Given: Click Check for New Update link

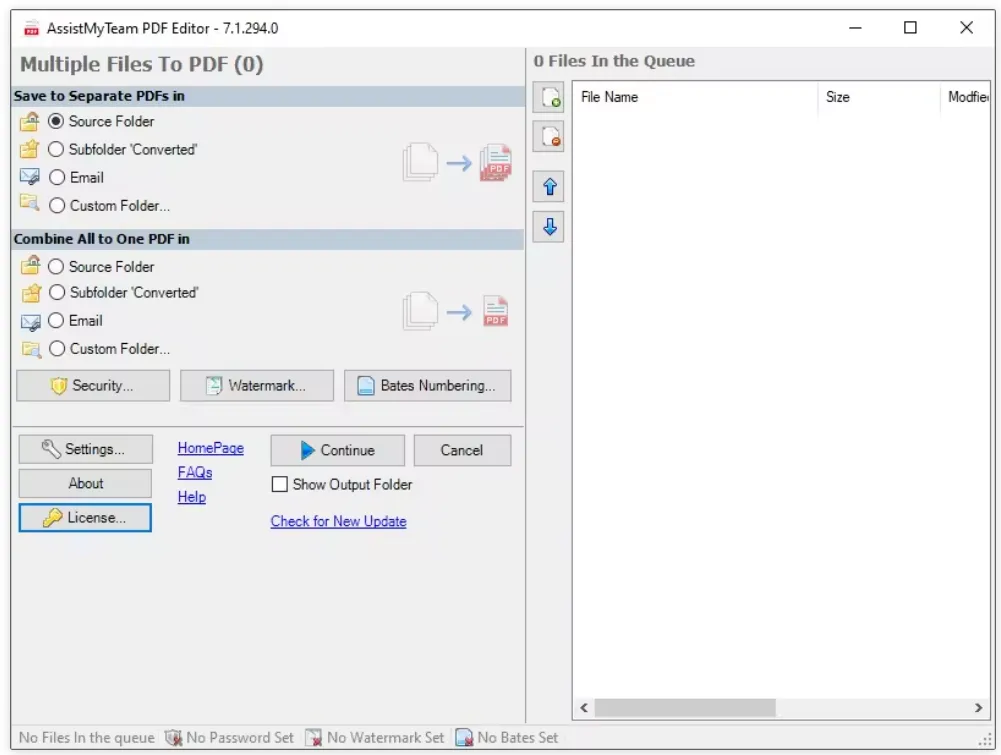Looking at the screenshot, I should click(x=338, y=521).
